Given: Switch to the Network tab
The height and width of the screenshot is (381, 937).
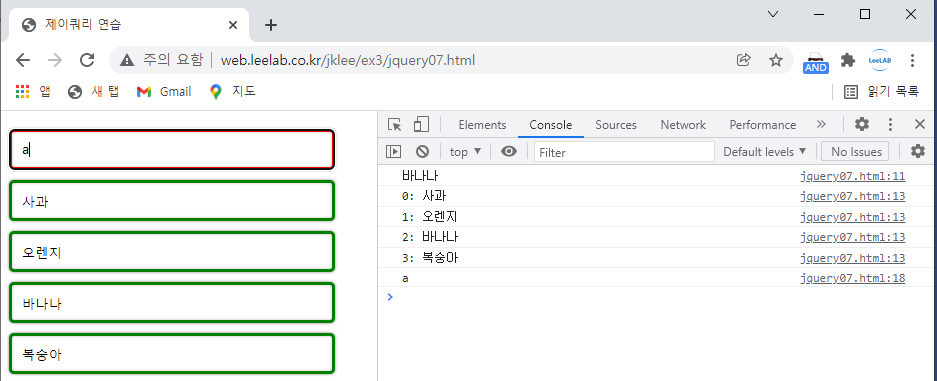Looking at the screenshot, I should pyautogui.click(x=683, y=125).
